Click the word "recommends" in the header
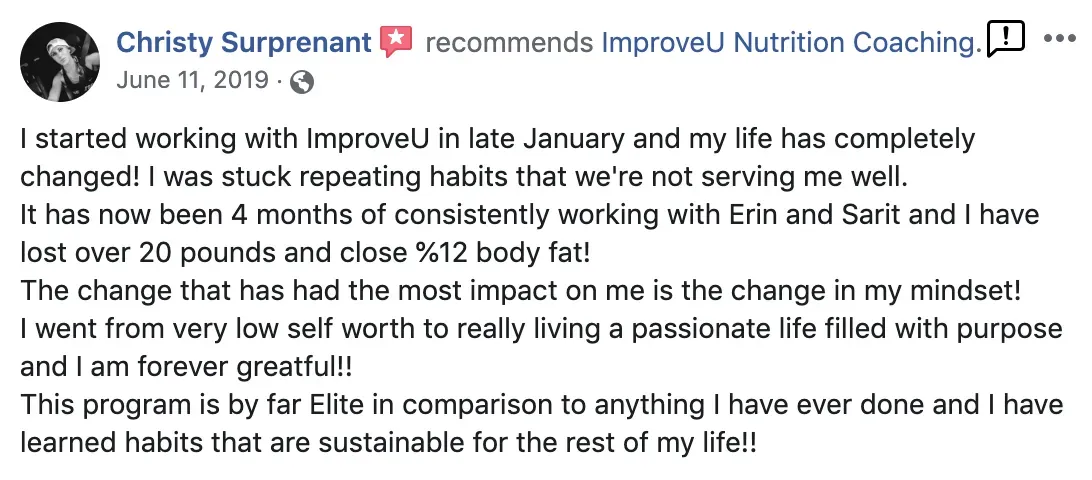Screen dimensions: 1092x480 [x=509, y=43]
